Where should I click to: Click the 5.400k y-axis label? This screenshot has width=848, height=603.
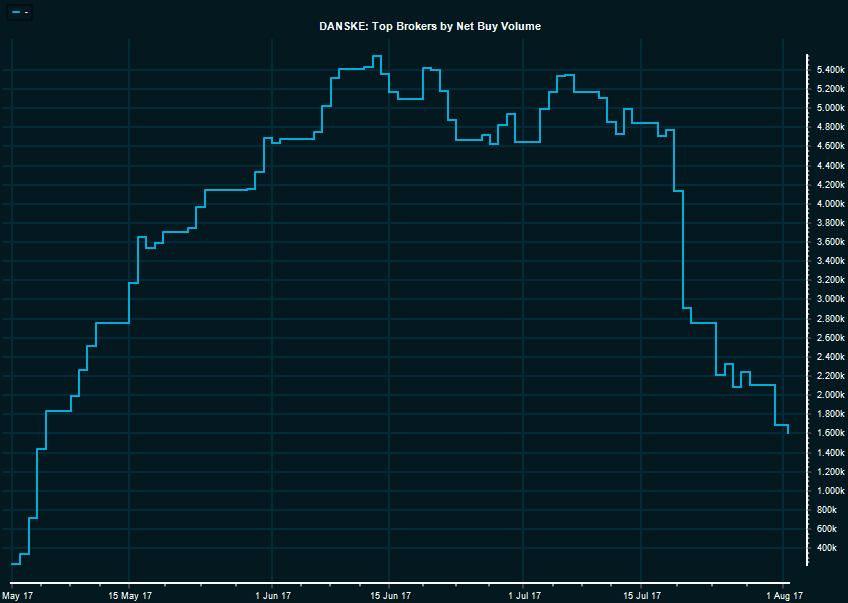832,70
